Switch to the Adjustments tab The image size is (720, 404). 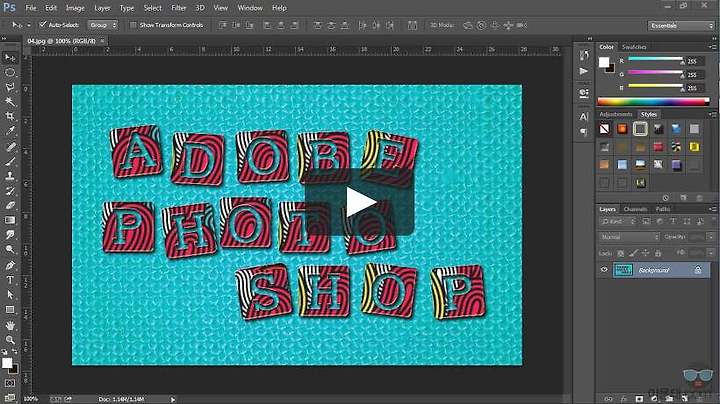click(616, 114)
